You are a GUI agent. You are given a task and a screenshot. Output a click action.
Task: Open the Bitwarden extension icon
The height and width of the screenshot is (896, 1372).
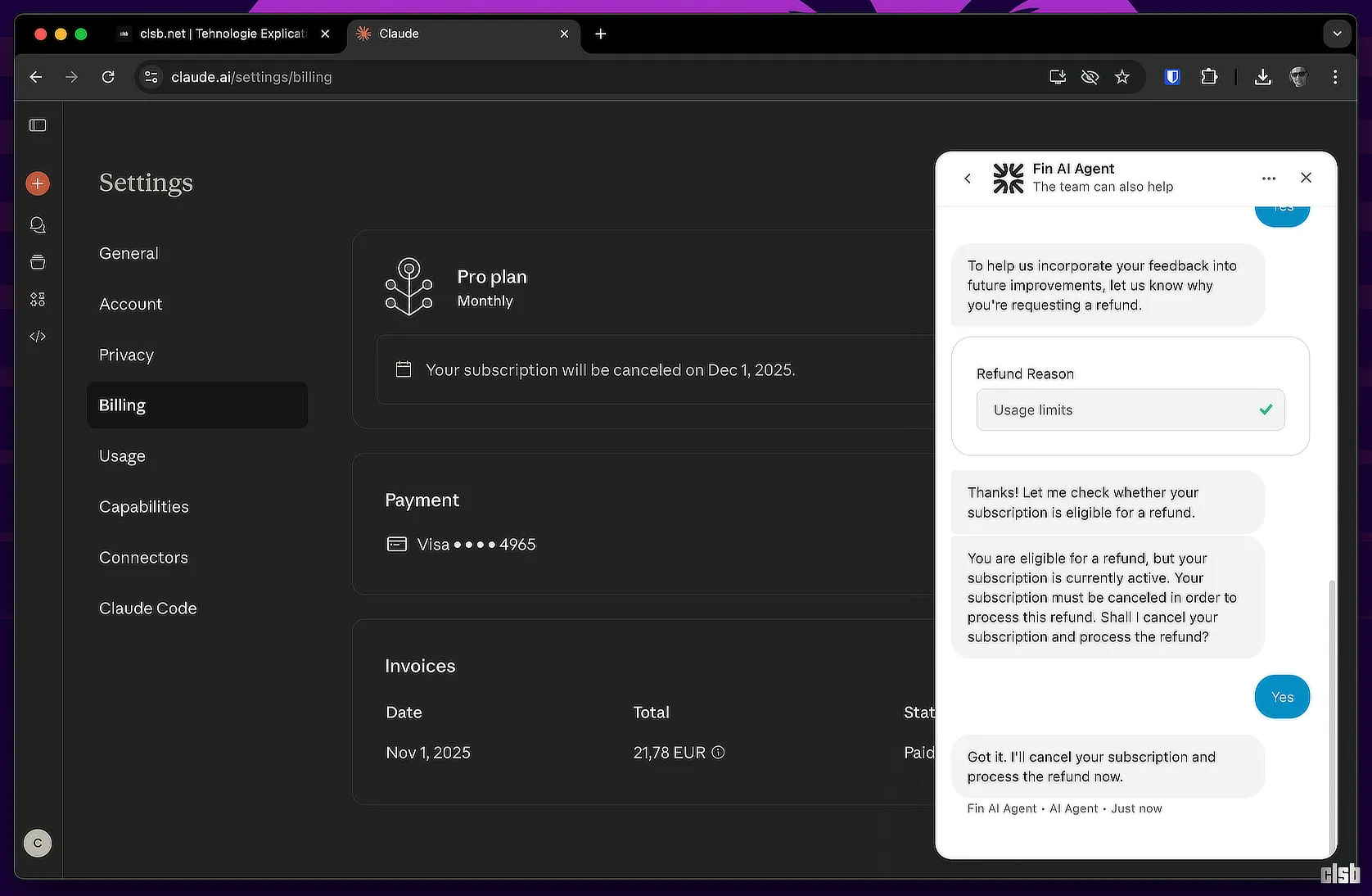point(1172,77)
